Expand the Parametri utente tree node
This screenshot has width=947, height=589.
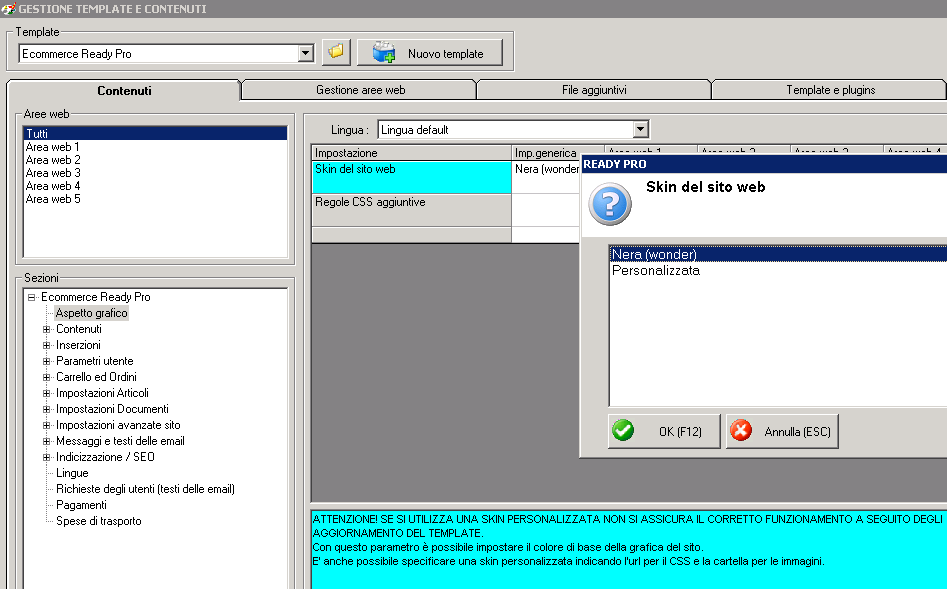tap(47, 361)
